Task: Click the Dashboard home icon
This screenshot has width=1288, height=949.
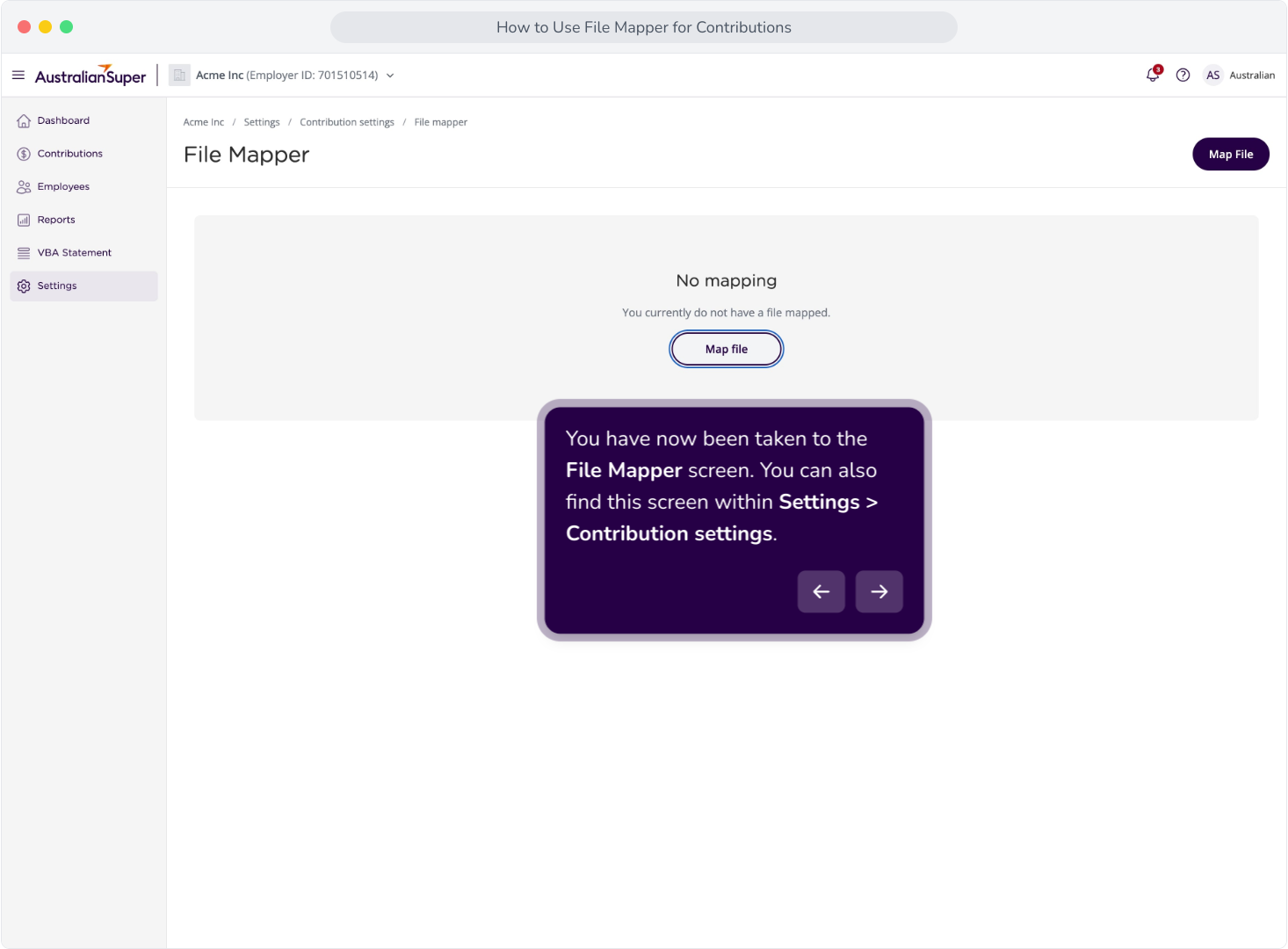Action: click(24, 121)
